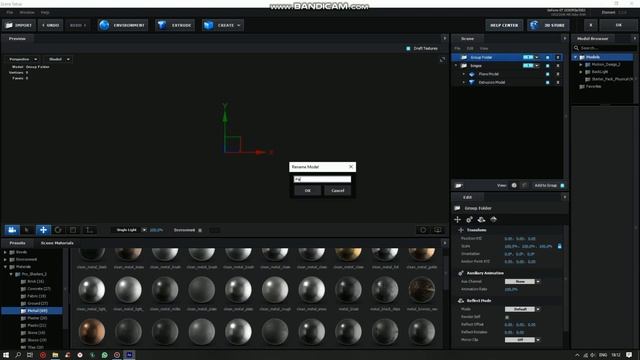
Task: Open the File menu in the menu bar
Action: coord(9,13)
